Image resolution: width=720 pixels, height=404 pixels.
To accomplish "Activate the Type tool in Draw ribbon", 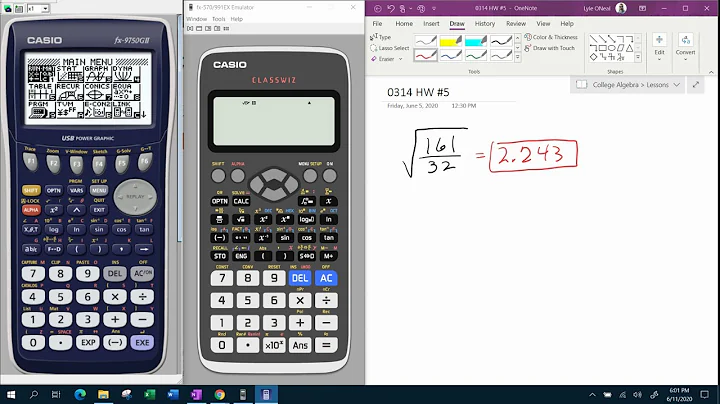I will 381,37.
